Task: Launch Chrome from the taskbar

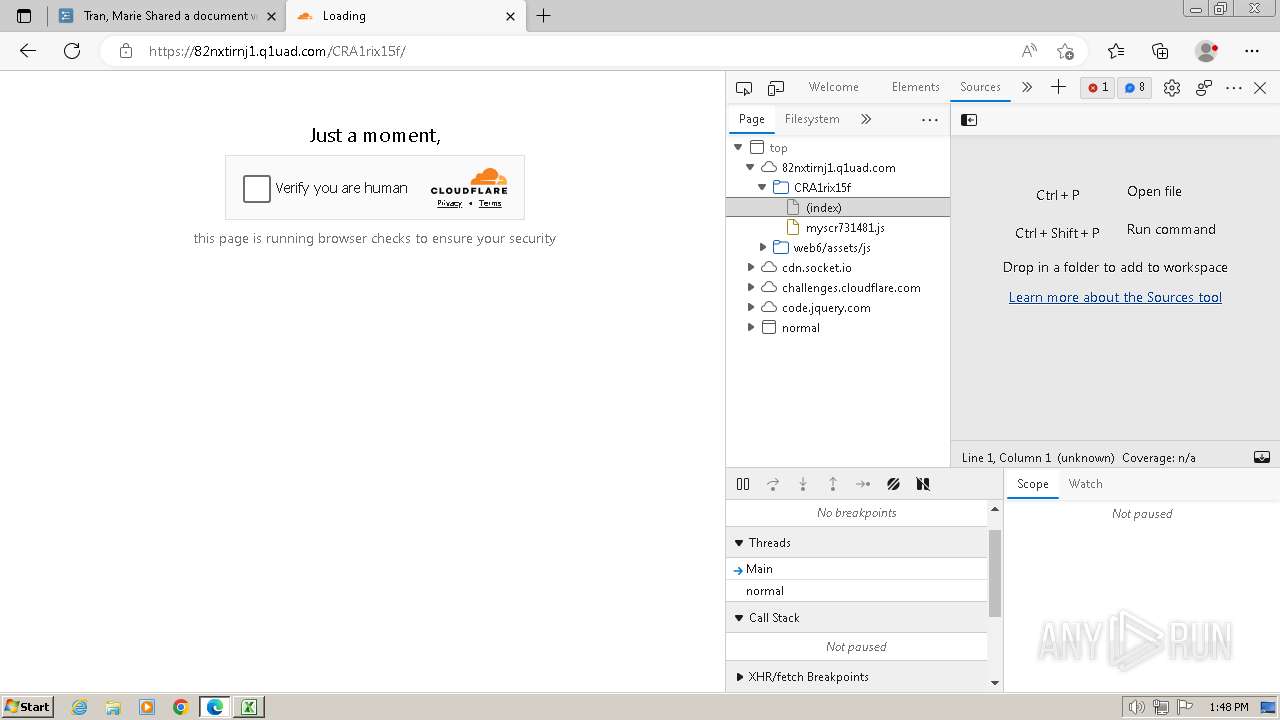Action: [181, 707]
